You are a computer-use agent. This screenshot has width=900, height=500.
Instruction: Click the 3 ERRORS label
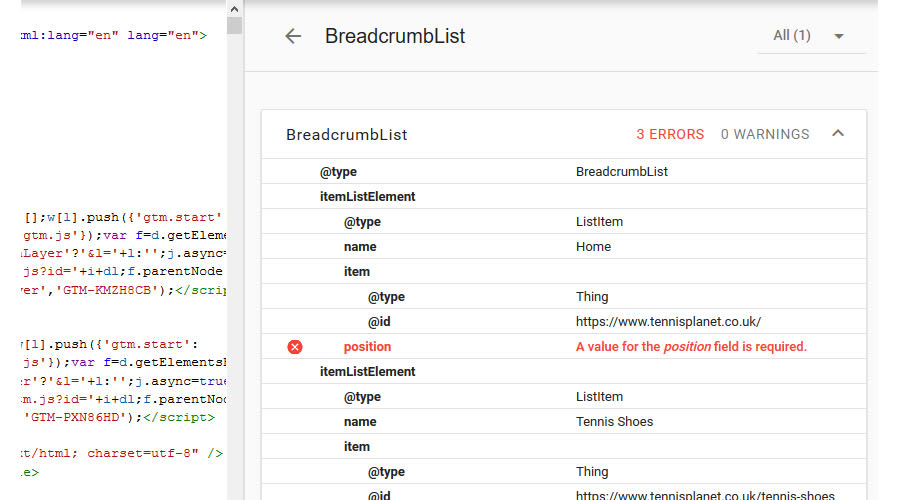point(670,134)
